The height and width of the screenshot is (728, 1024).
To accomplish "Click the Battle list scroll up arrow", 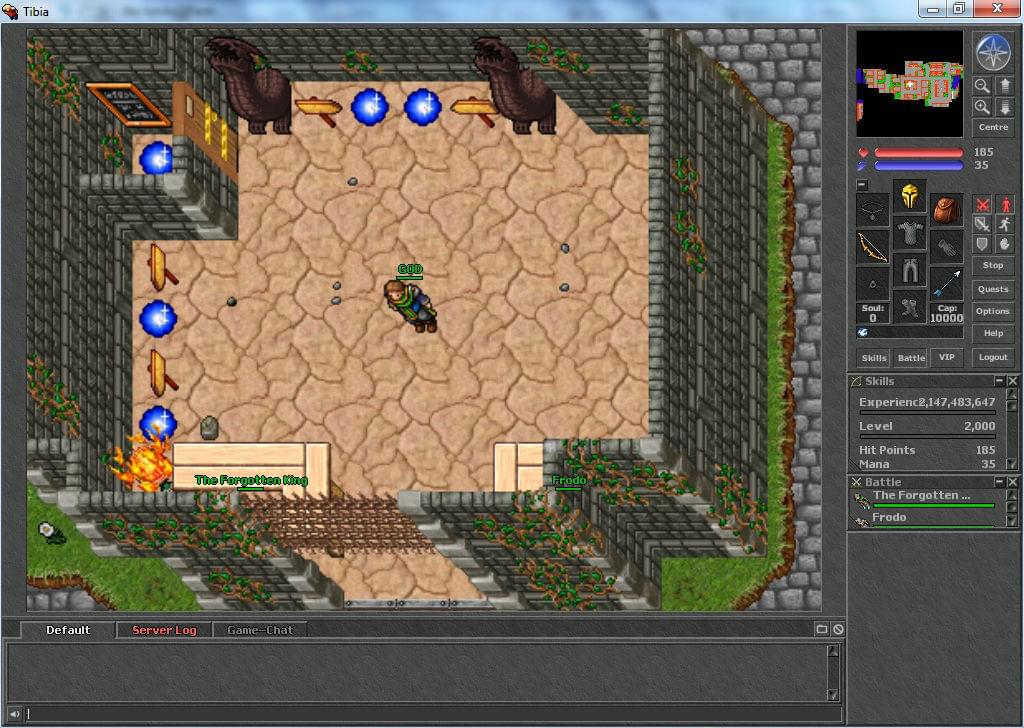I will pyautogui.click(x=1012, y=494).
